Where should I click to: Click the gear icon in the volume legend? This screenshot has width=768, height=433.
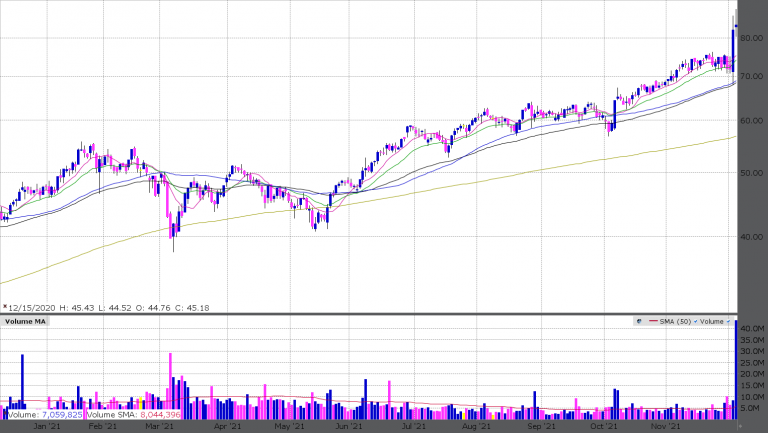click(639, 323)
